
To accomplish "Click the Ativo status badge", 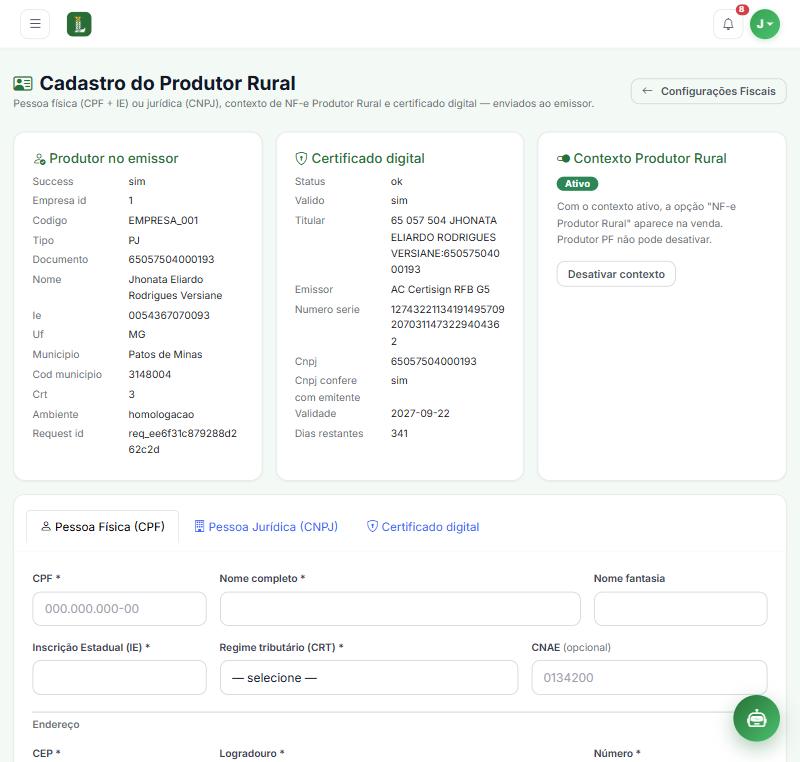I will coord(577,184).
